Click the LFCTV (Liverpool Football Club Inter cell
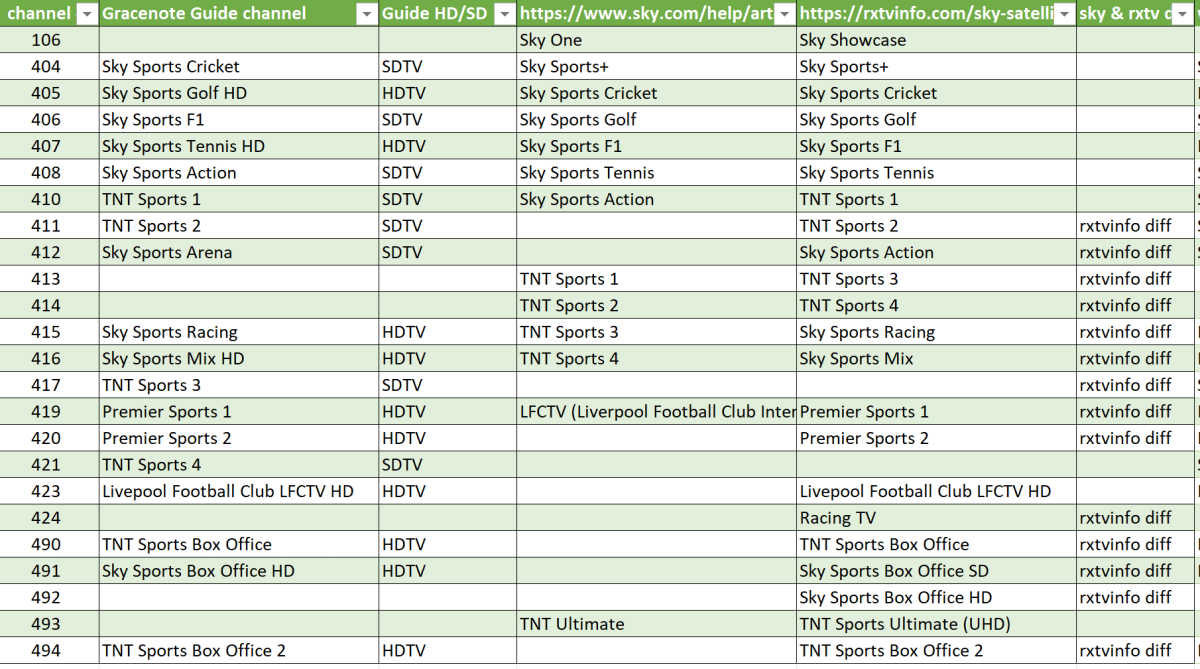Screen dimensions: 1200x669 point(657,411)
